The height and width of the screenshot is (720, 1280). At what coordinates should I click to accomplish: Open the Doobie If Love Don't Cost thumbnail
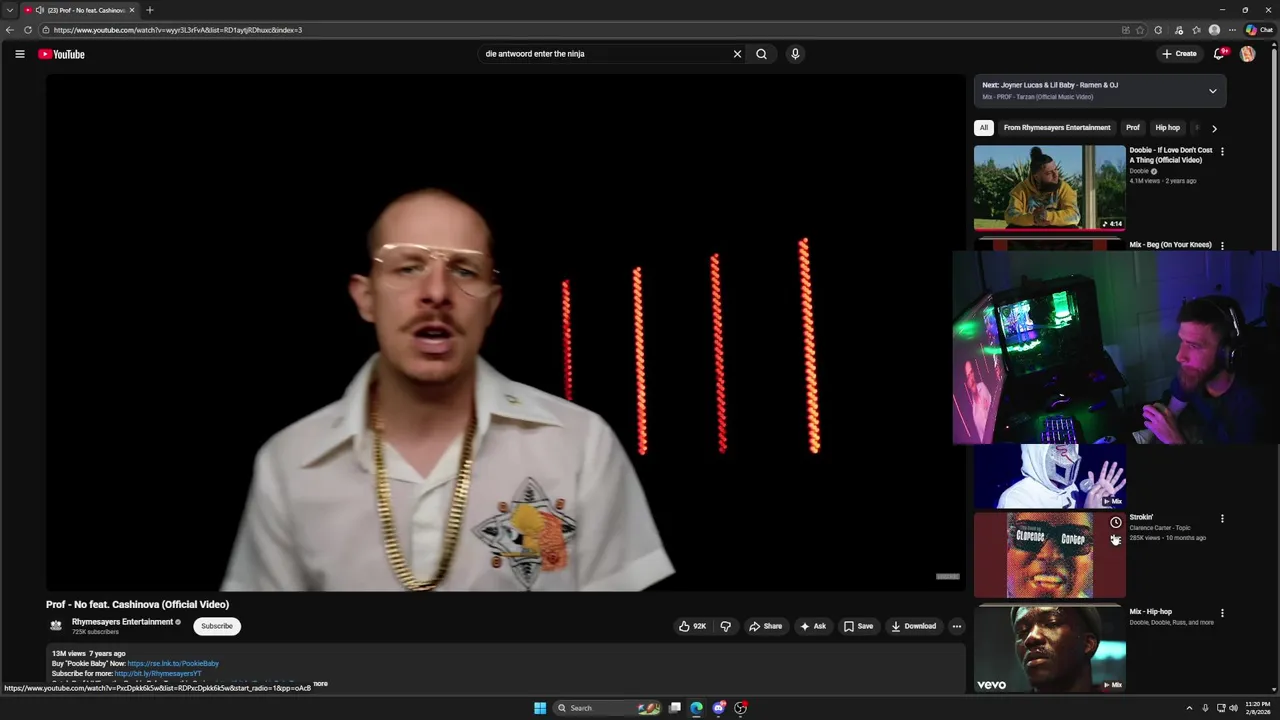pos(1050,187)
